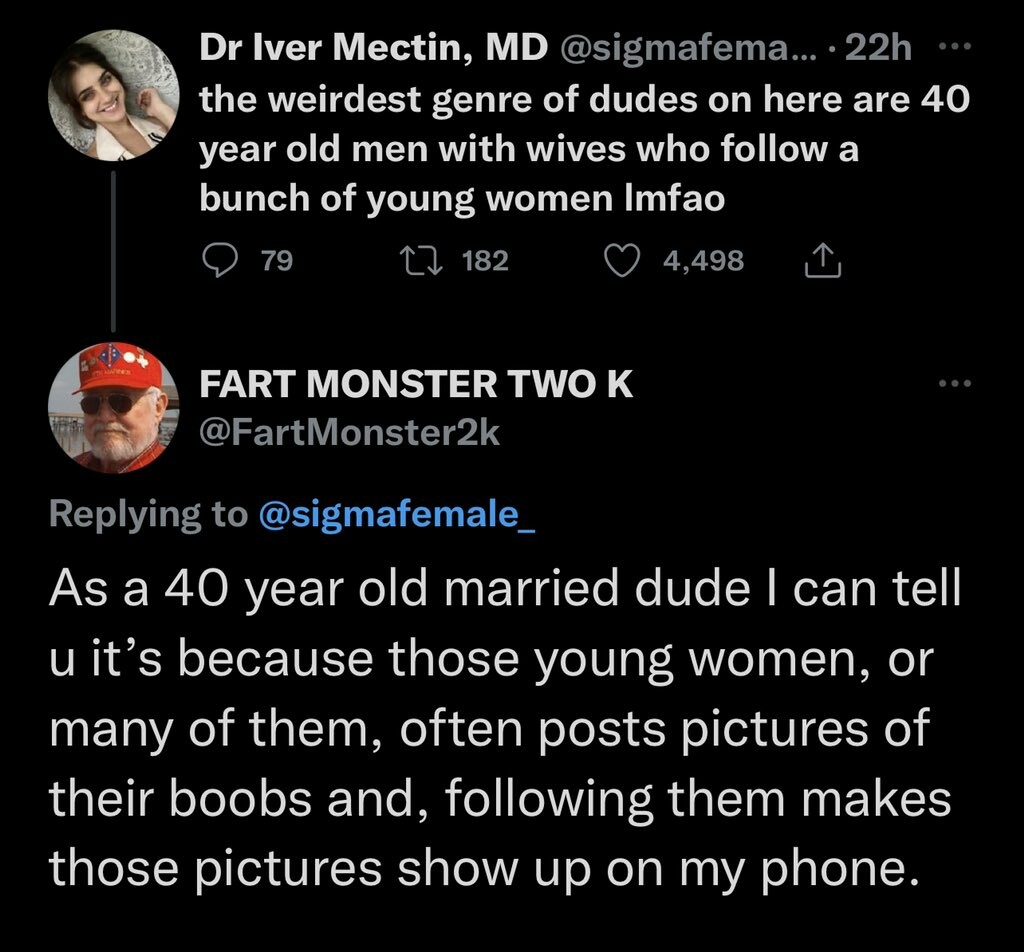Image resolution: width=1024 pixels, height=952 pixels.
Task: Click the 182 retweets count
Action: tap(487, 262)
